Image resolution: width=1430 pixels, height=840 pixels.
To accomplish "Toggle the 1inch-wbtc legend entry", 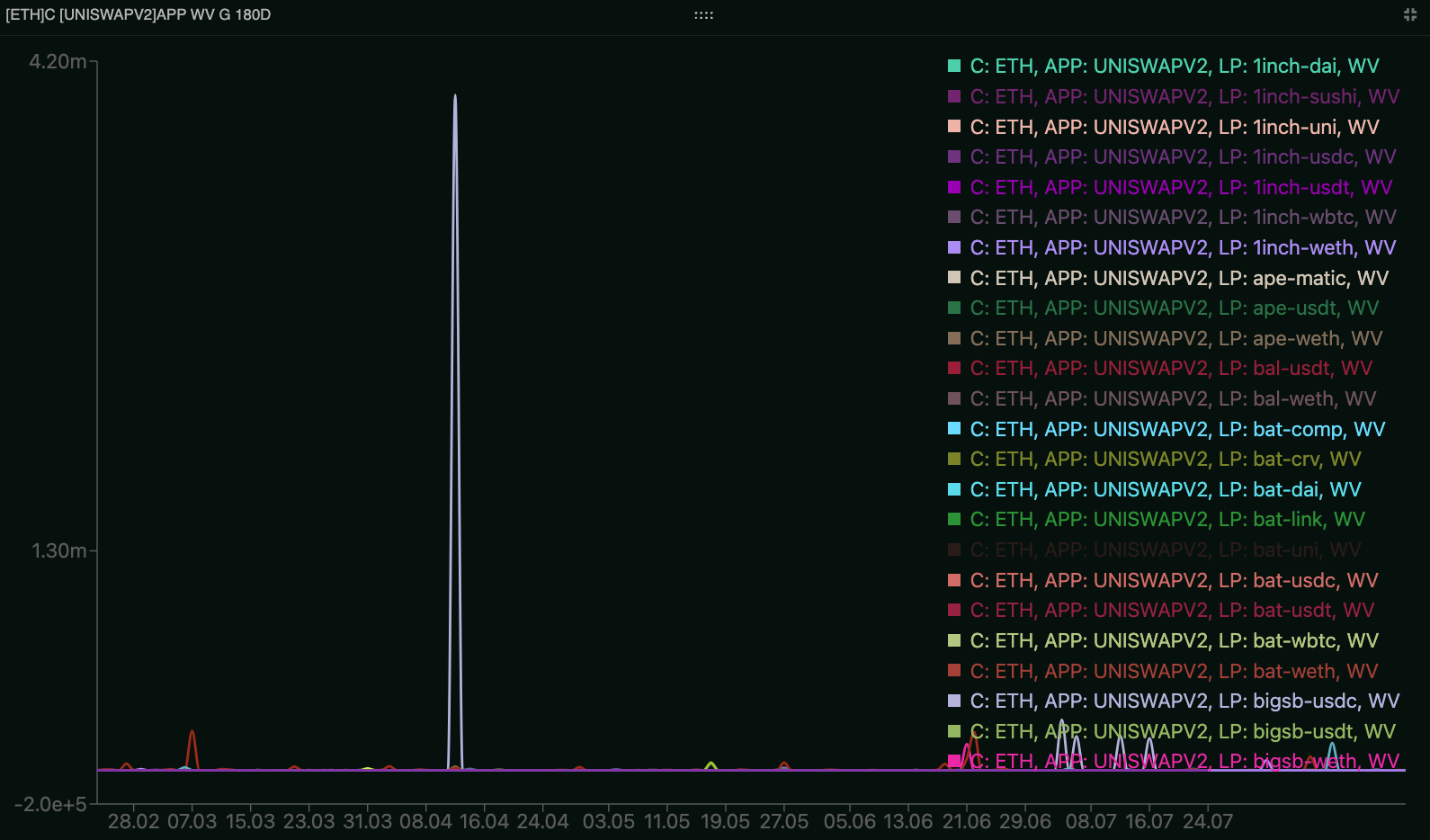I will pyautogui.click(x=1182, y=217).
